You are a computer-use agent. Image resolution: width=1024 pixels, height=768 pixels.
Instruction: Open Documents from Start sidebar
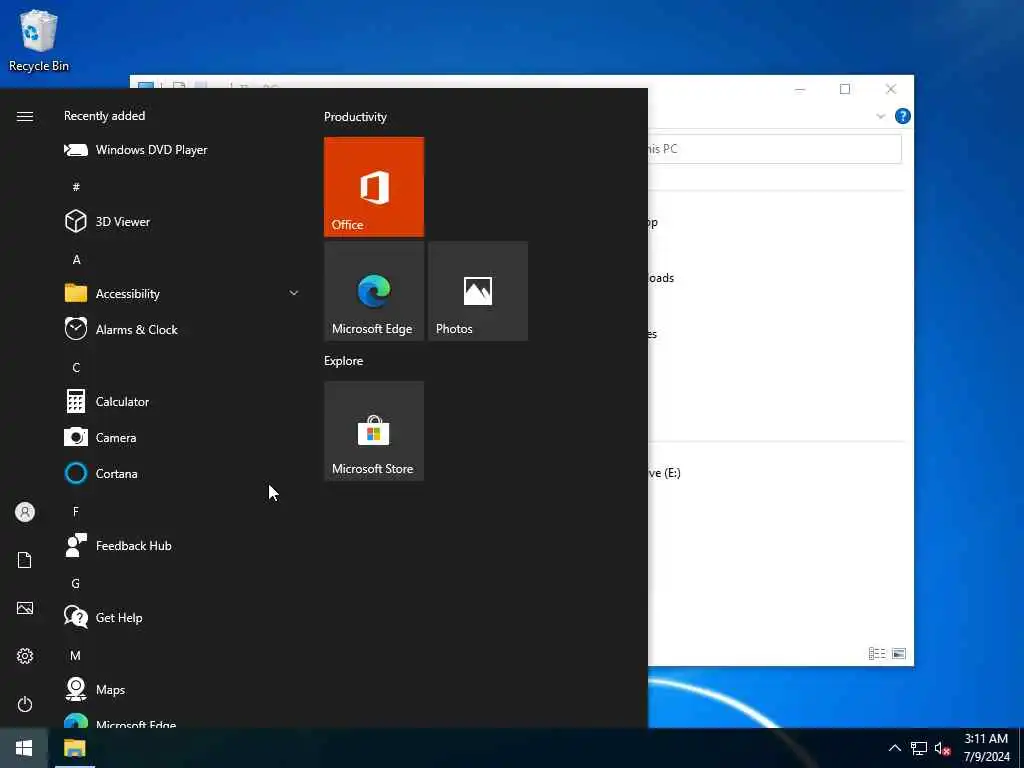click(x=25, y=560)
